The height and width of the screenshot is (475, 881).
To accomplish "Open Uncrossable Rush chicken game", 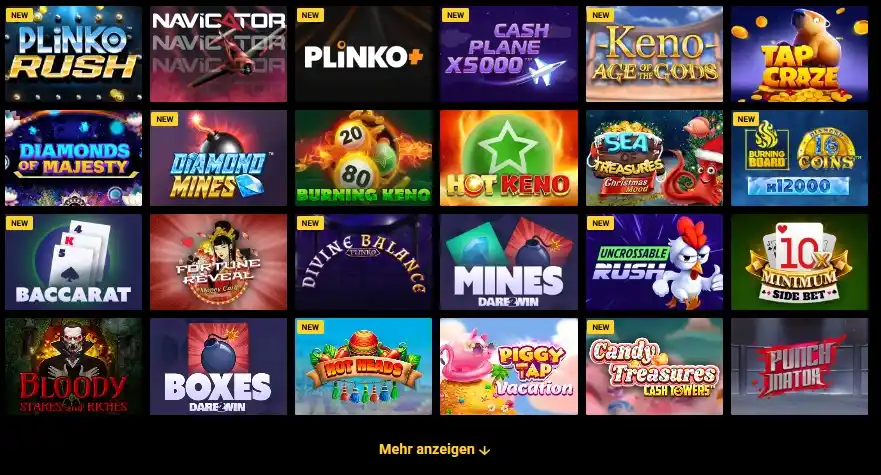I will pos(654,262).
